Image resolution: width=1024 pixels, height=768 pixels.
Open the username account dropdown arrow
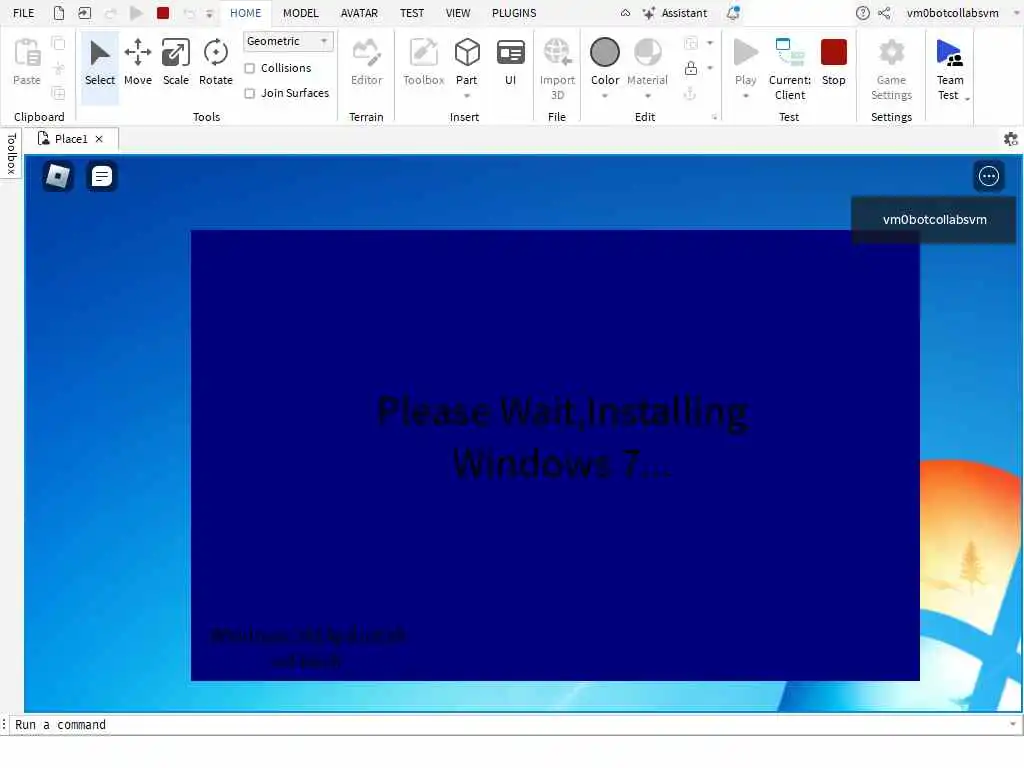coord(1016,12)
